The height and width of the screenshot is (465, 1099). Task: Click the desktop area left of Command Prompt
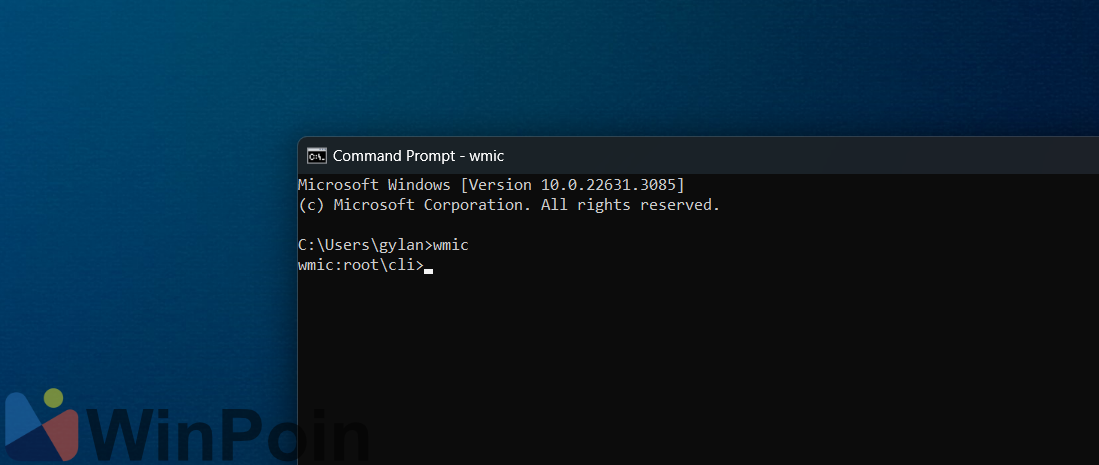(150, 250)
